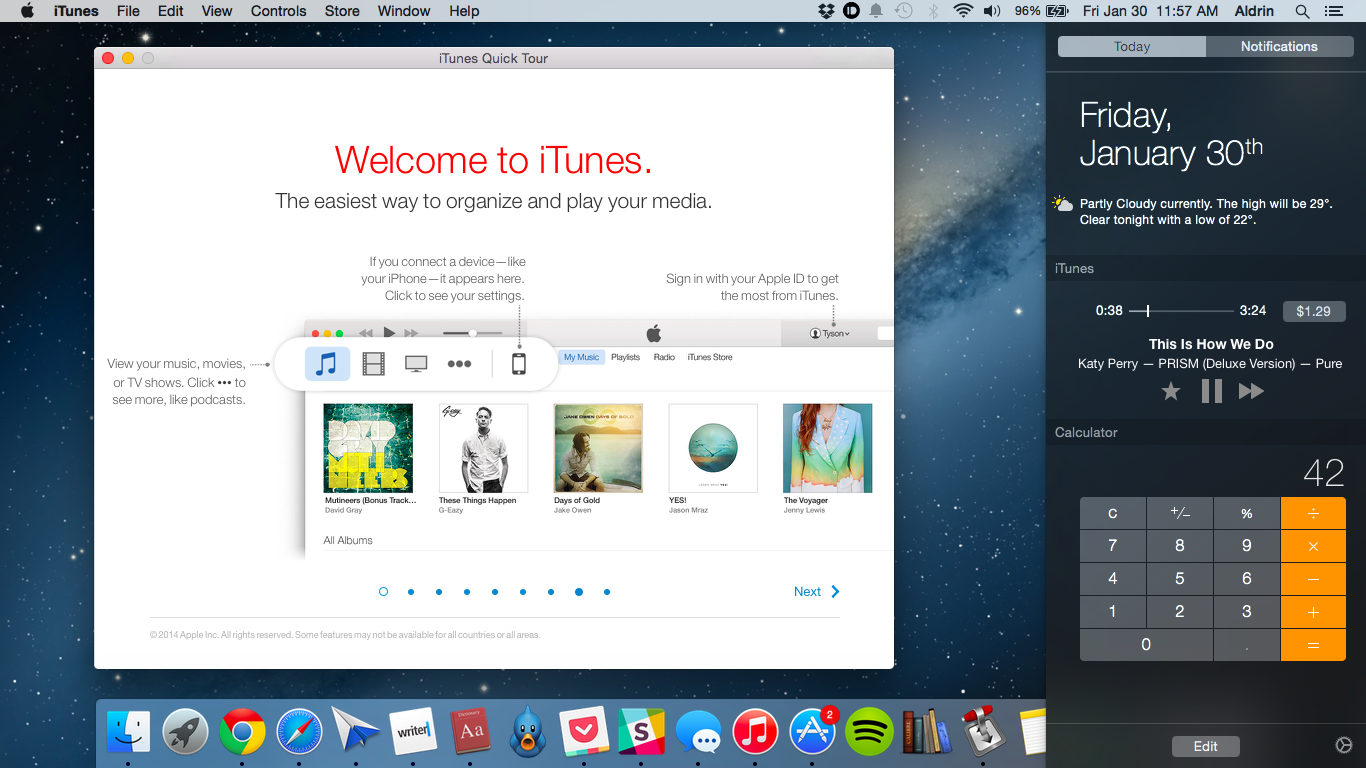Select the enlarged eighth page dot

[x=579, y=592]
